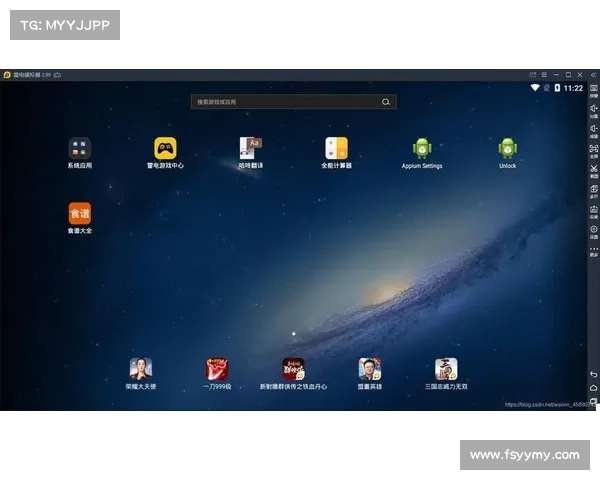Viewport: 600px width, 480px height.
Task: Click the magnifier search icon
Action: point(386,102)
